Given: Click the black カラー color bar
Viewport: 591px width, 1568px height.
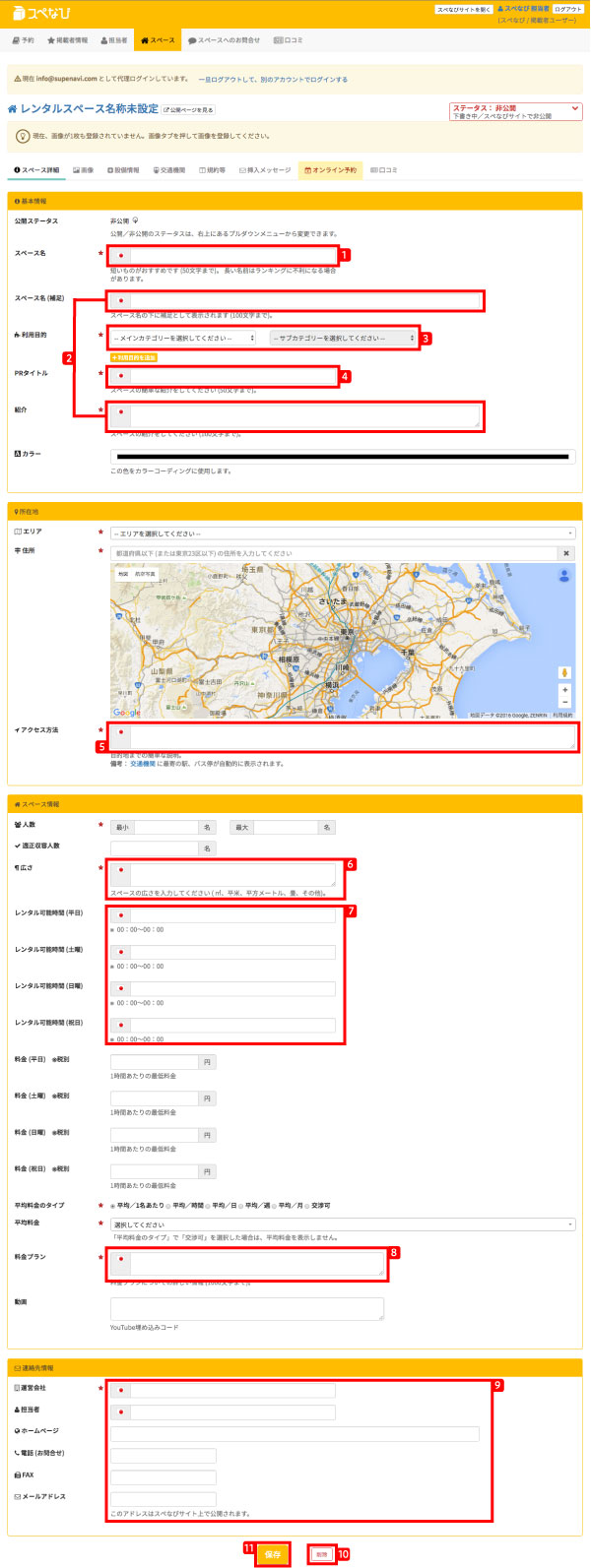Looking at the screenshot, I should click(x=342, y=457).
